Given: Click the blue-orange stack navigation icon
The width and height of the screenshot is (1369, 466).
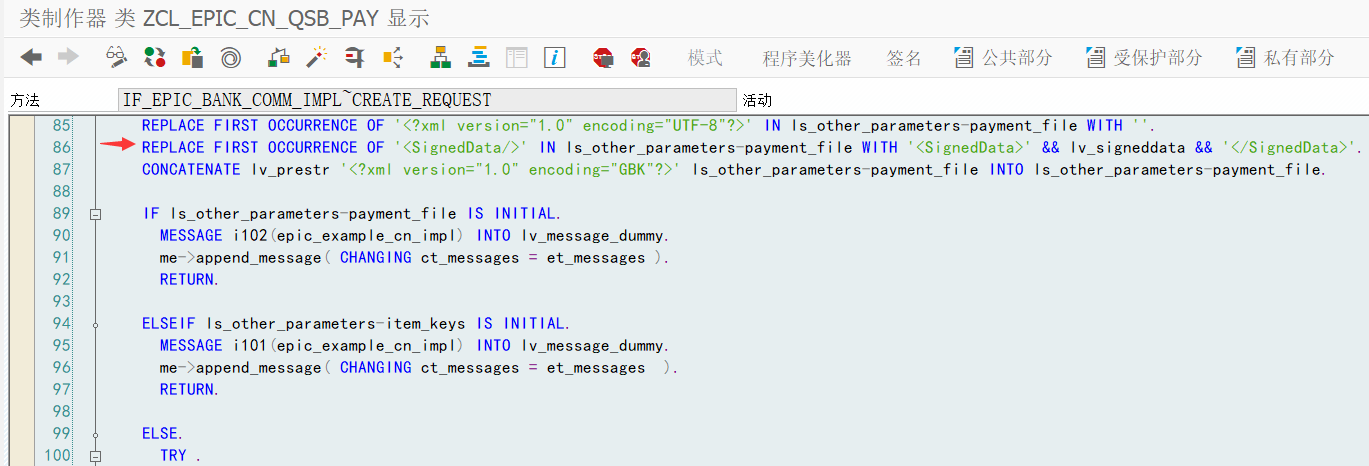Looking at the screenshot, I should click(x=479, y=58).
